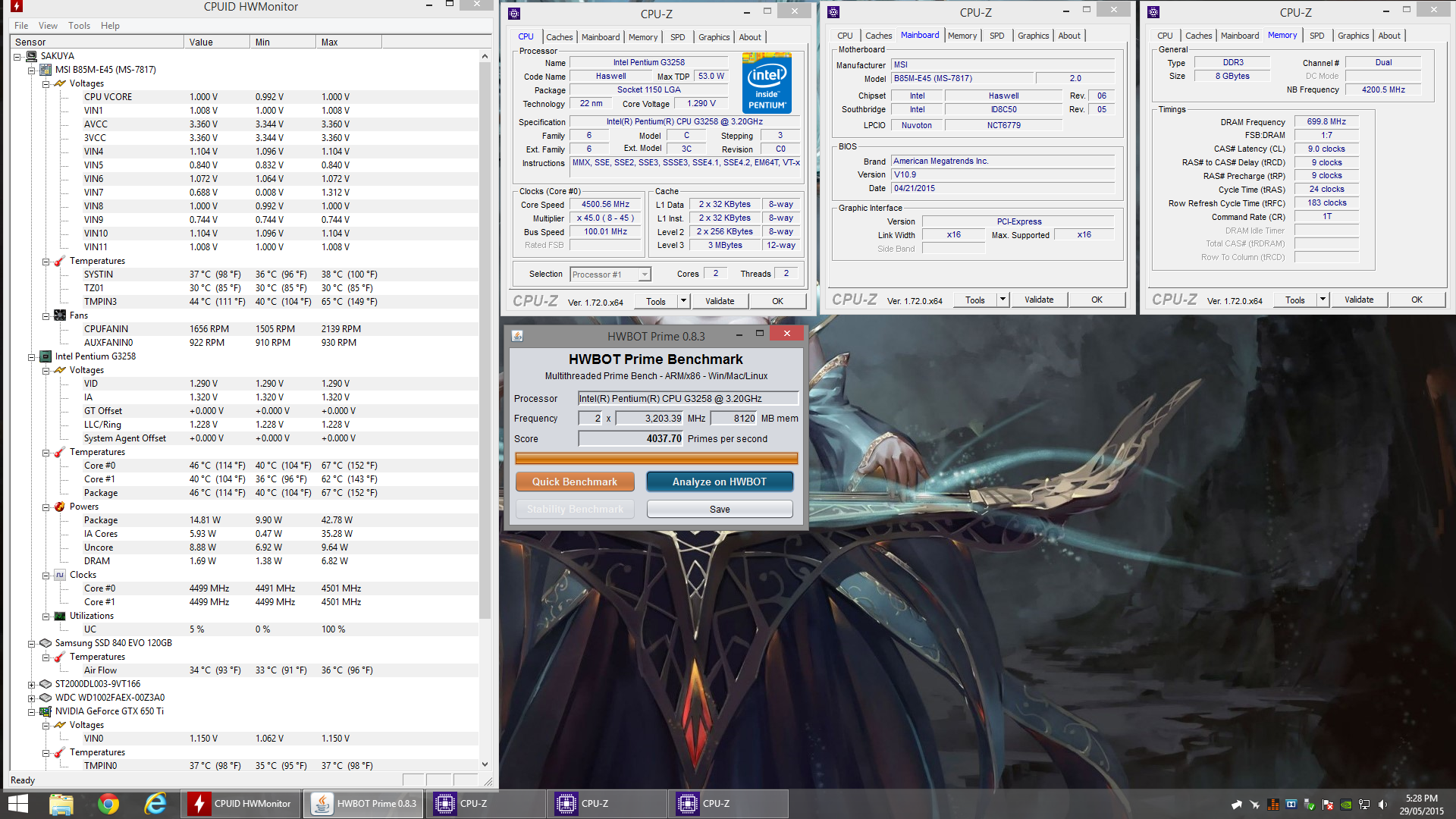Expand the ST2000DL003-9VT166 node
This screenshot has height=819, width=1456.
pos(31,685)
